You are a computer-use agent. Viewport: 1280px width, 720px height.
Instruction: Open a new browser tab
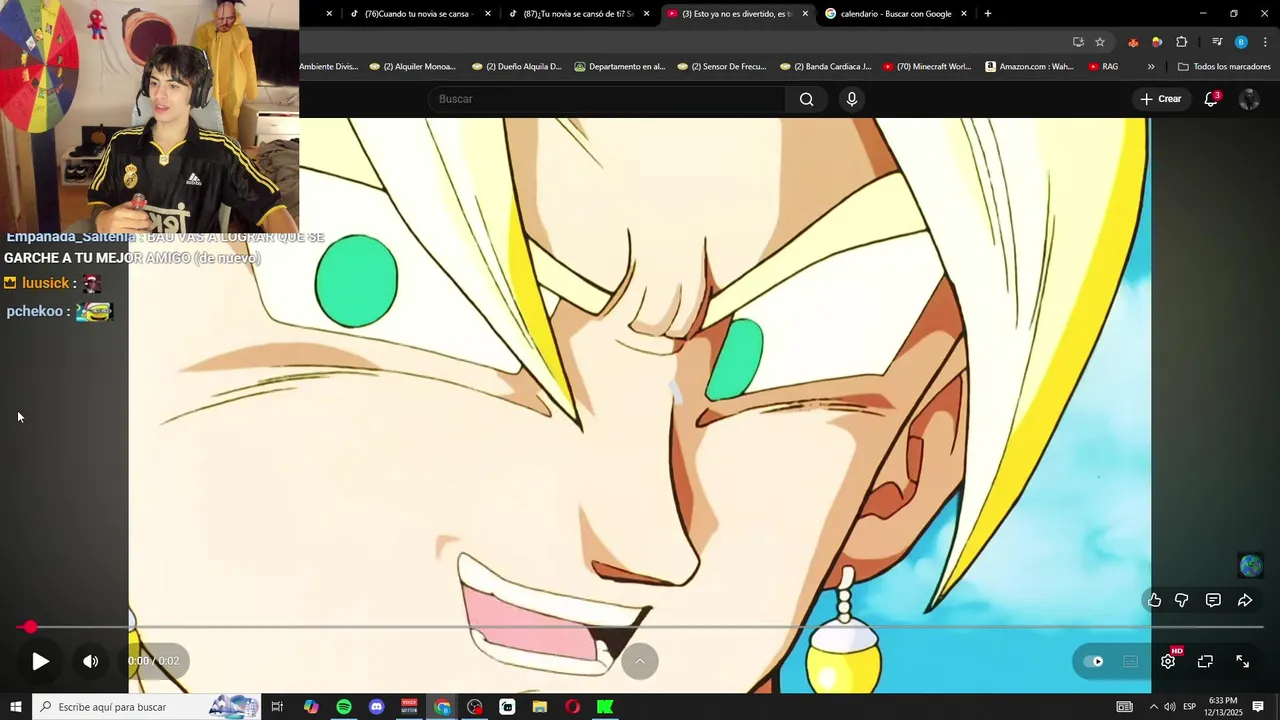point(988,14)
